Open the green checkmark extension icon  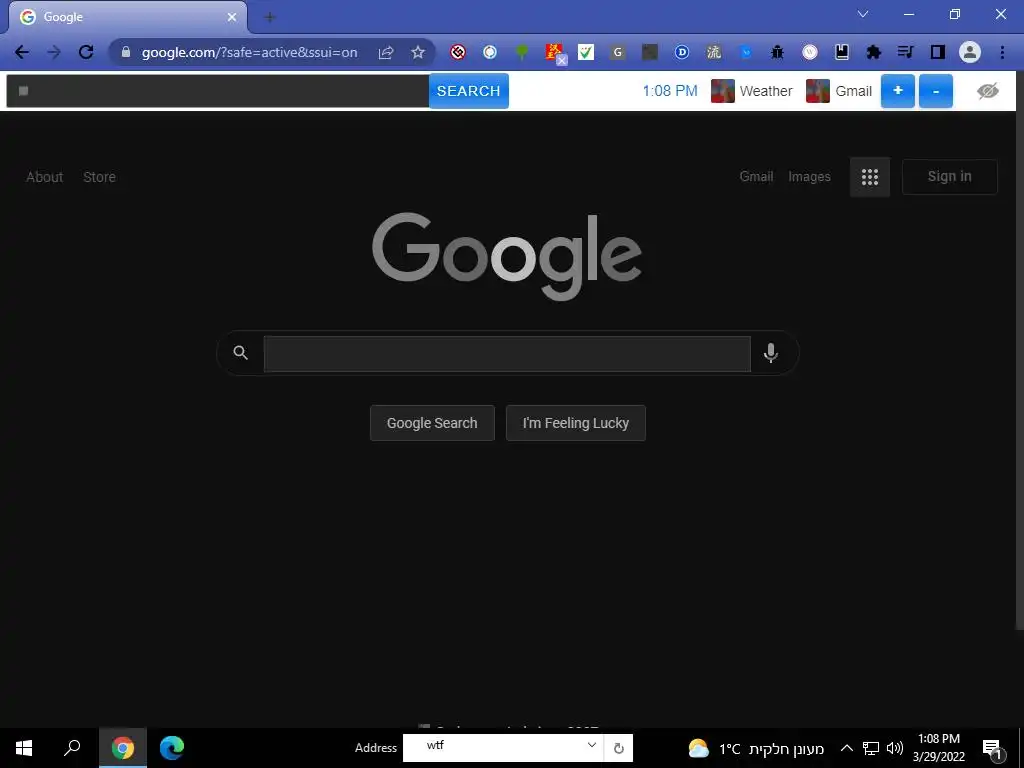(x=586, y=52)
